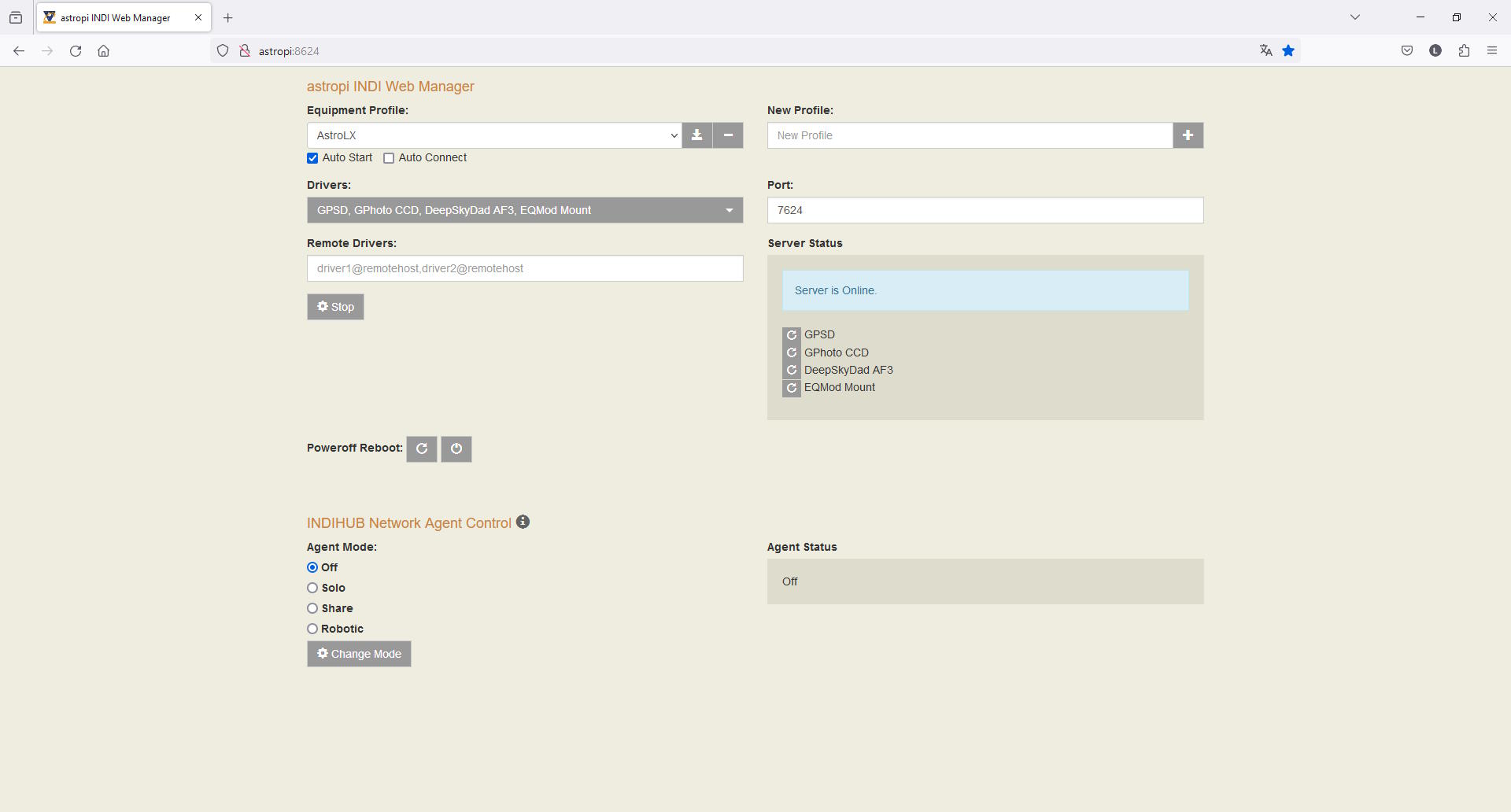Click the Remote Drivers input field

(525, 268)
